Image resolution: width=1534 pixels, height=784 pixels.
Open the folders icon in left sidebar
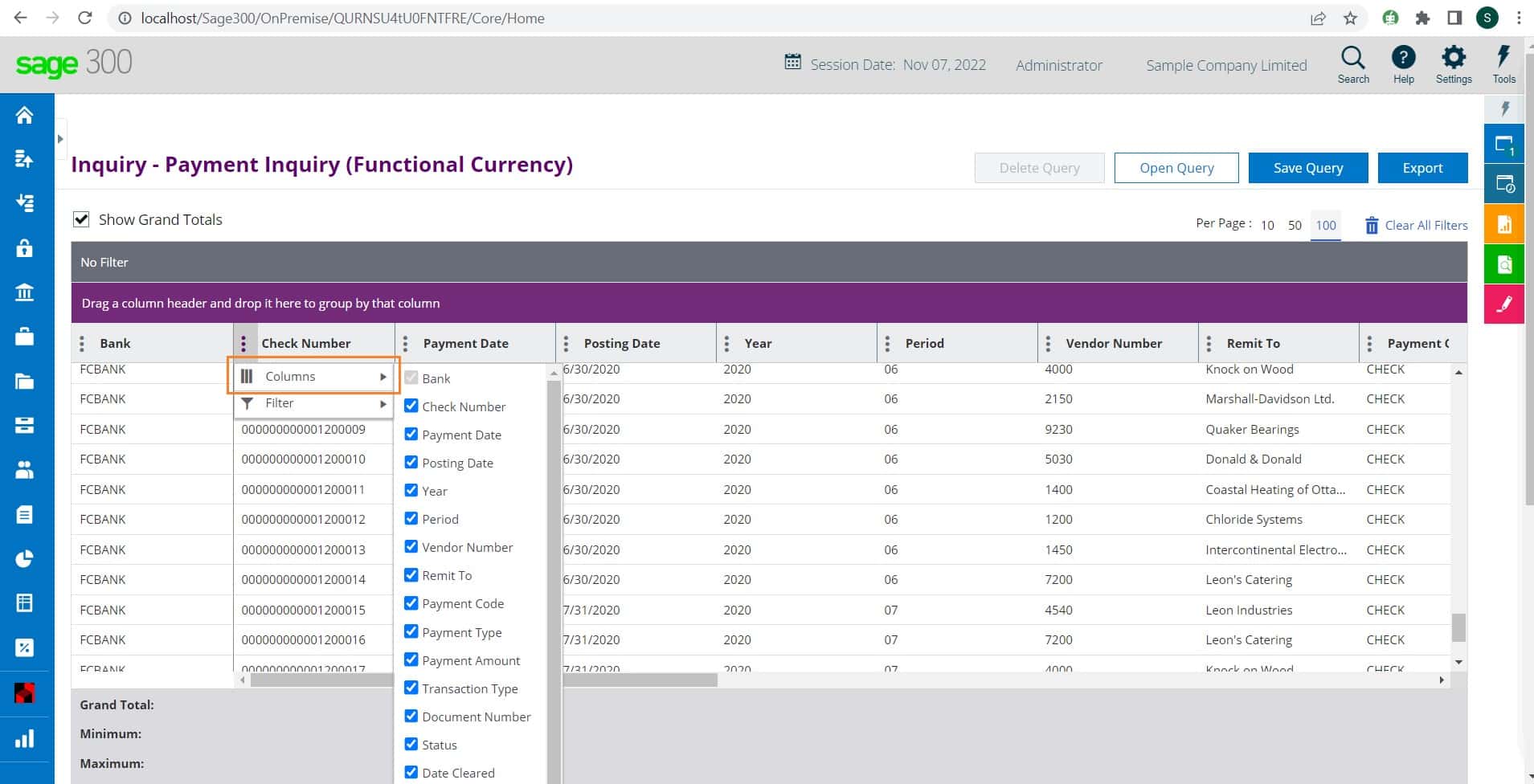tap(24, 382)
